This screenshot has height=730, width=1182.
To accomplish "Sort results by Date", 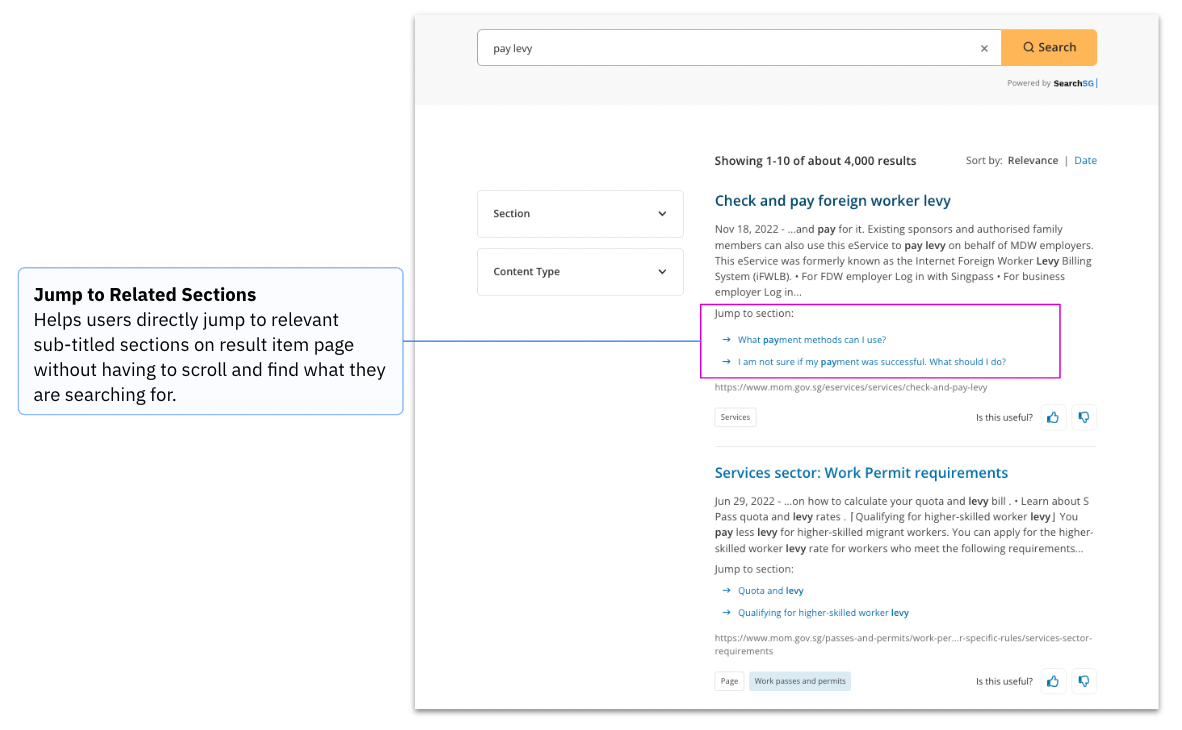I will pos(1085,160).
